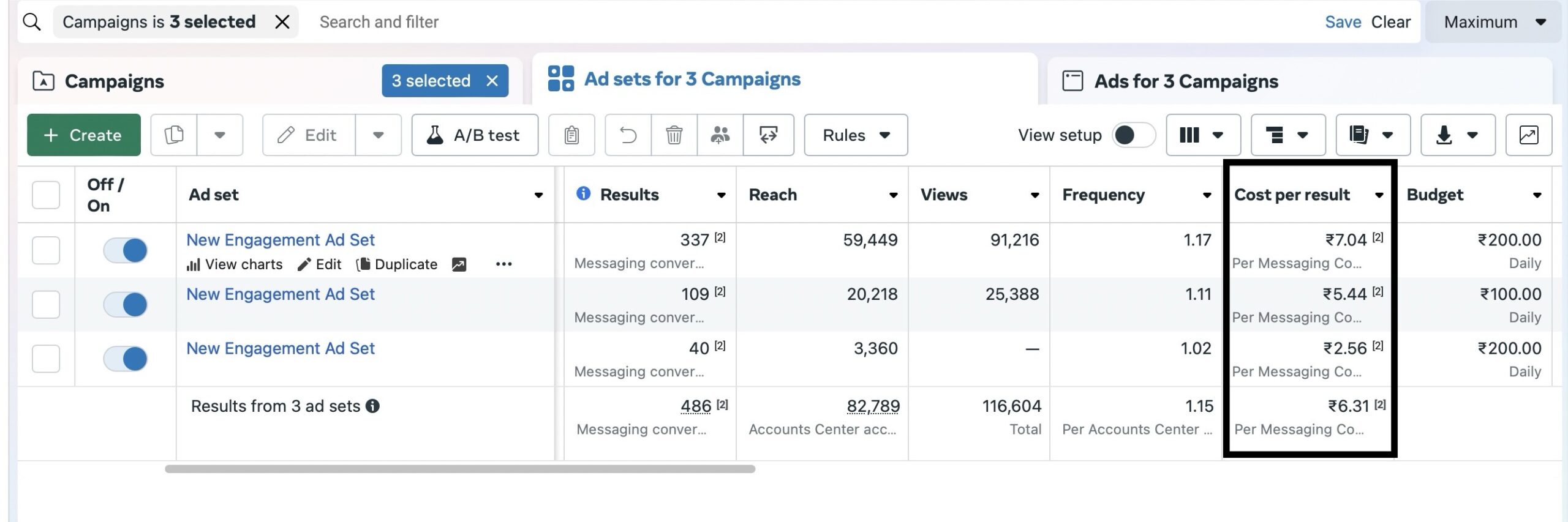Click the clipboard paste icon

(571, 135)
